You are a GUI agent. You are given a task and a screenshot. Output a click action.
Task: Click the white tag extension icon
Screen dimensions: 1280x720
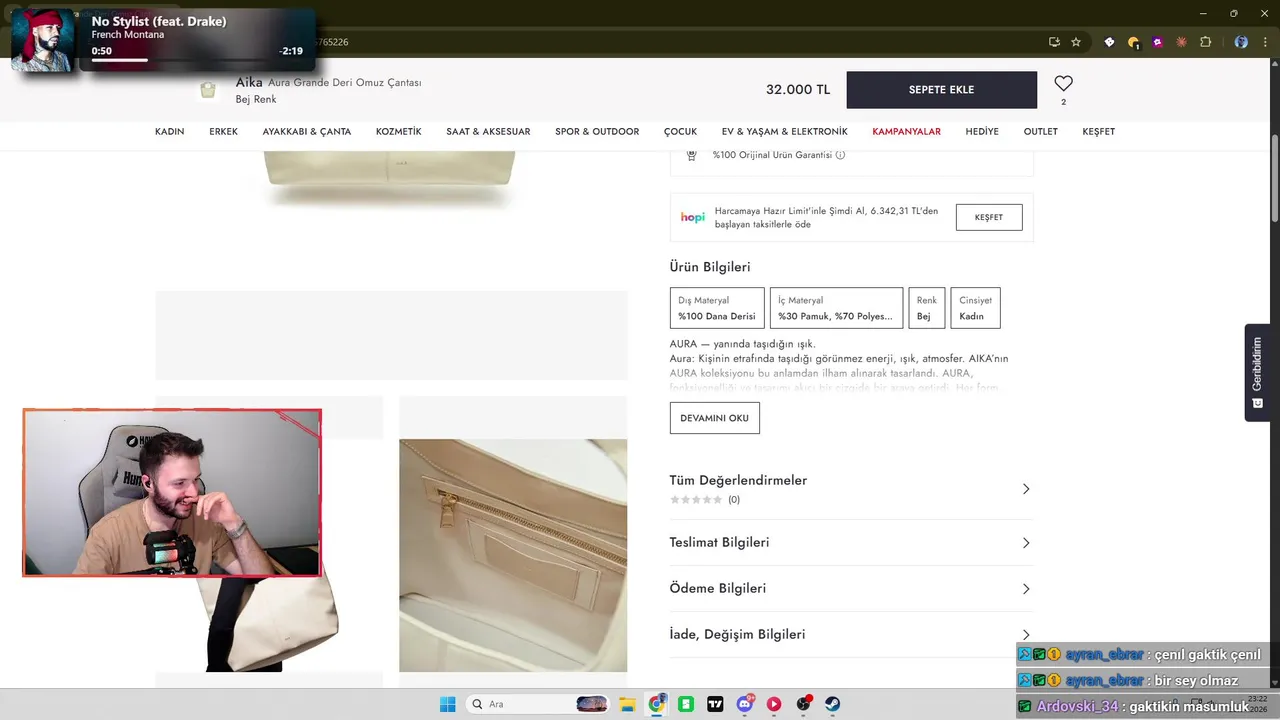[1109, 42]
